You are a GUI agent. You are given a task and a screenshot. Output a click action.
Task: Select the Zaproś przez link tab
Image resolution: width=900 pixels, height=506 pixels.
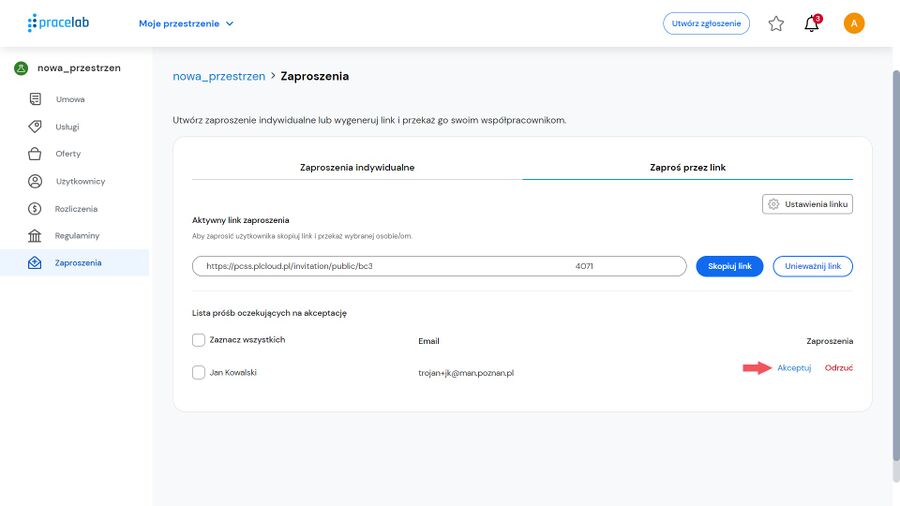[x=688, y=168]
